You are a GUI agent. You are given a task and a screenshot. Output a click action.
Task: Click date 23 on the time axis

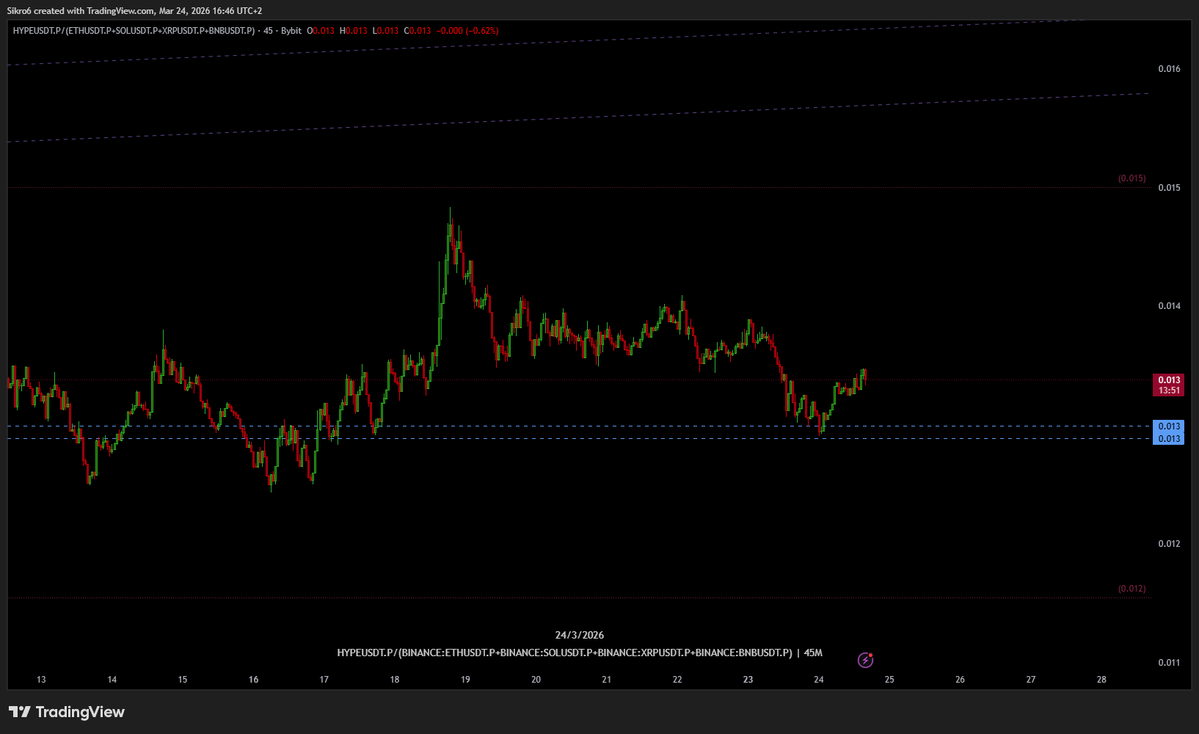(x=748, y=679)
